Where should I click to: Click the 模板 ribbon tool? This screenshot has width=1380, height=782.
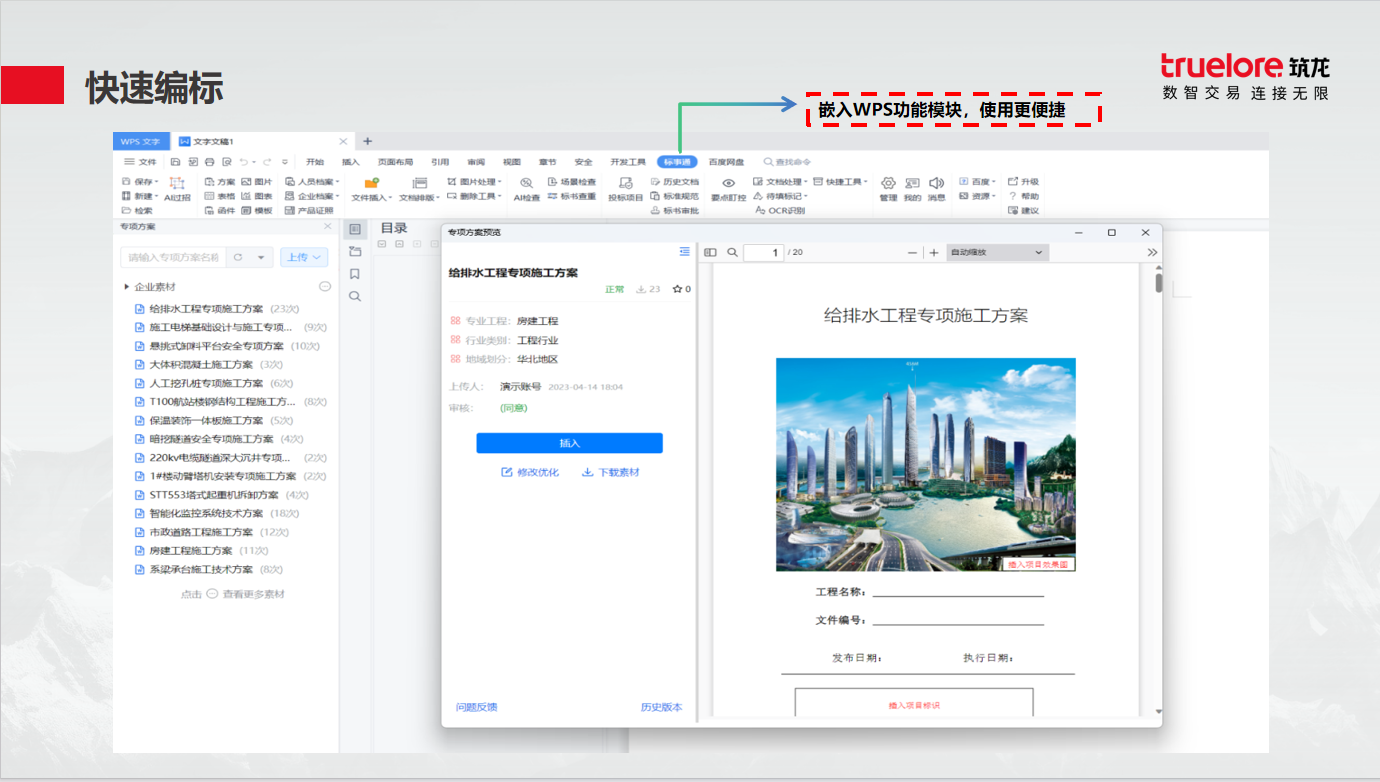tap(257, 210)
